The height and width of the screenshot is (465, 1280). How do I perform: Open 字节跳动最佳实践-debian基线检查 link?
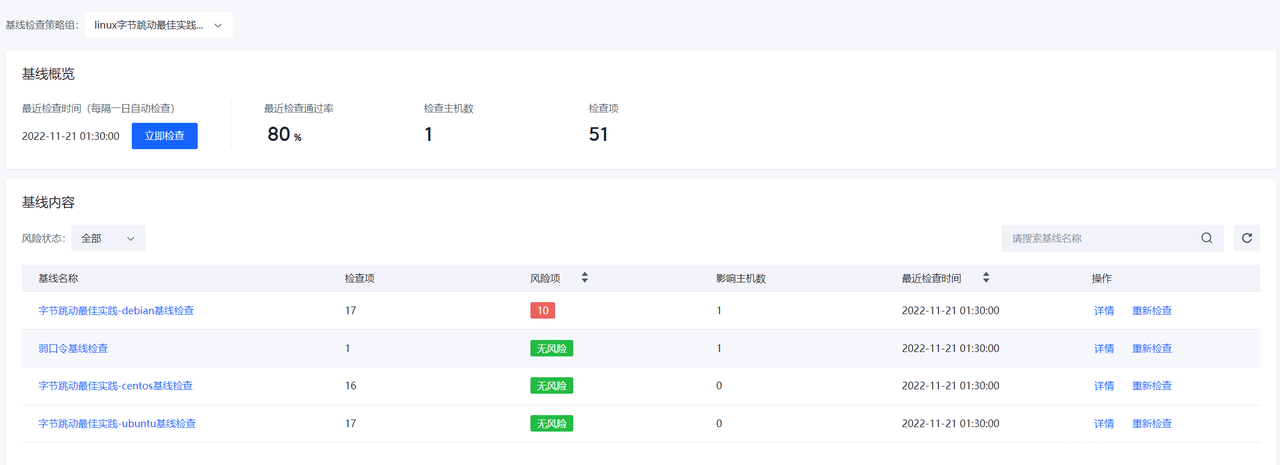(x=116, y=311)
